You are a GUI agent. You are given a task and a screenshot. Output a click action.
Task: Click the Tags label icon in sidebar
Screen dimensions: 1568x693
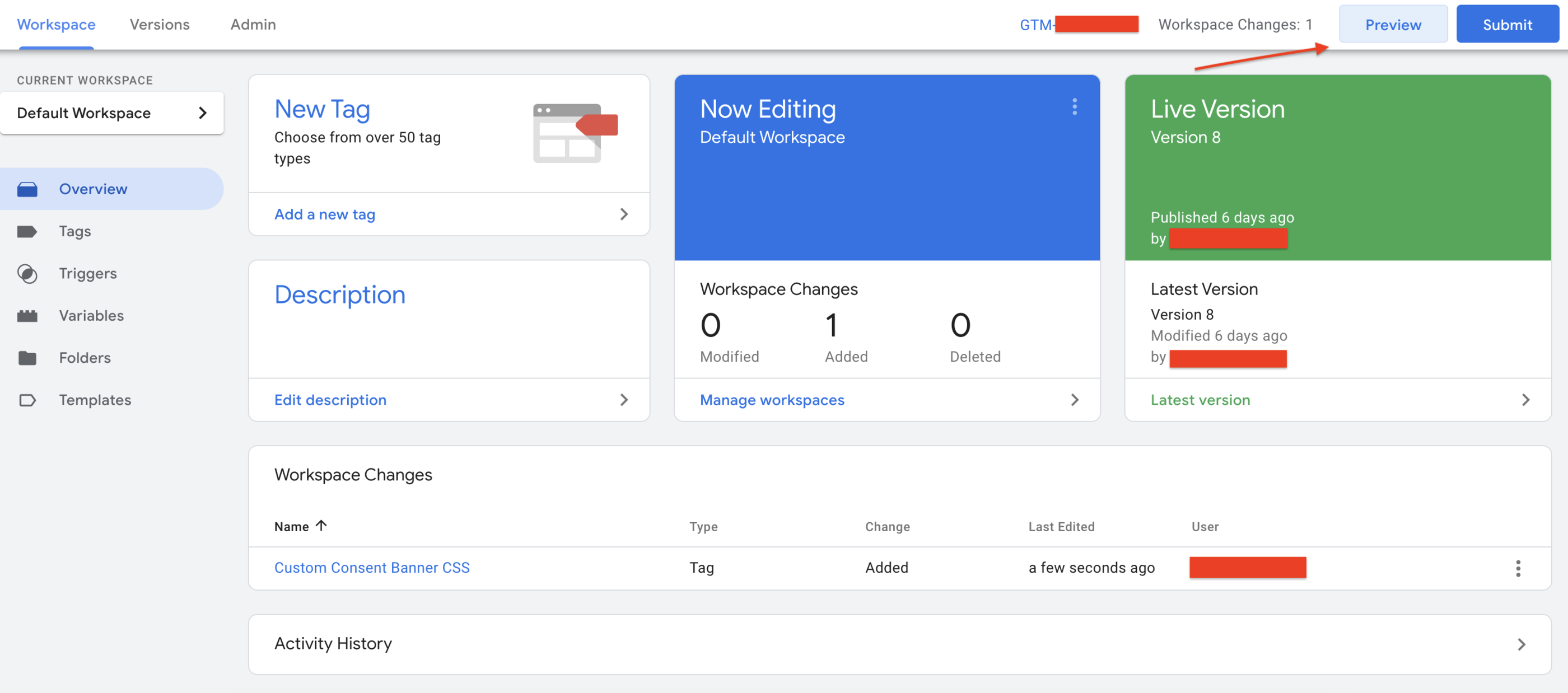click(27, 231)
